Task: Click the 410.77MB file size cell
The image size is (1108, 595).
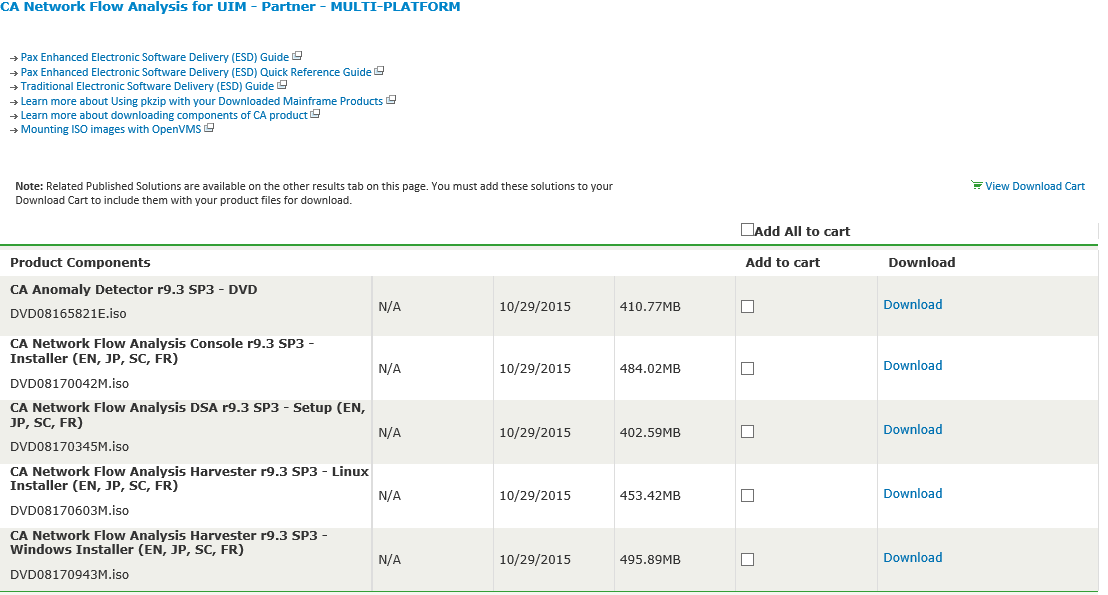Action: (650, 307)
